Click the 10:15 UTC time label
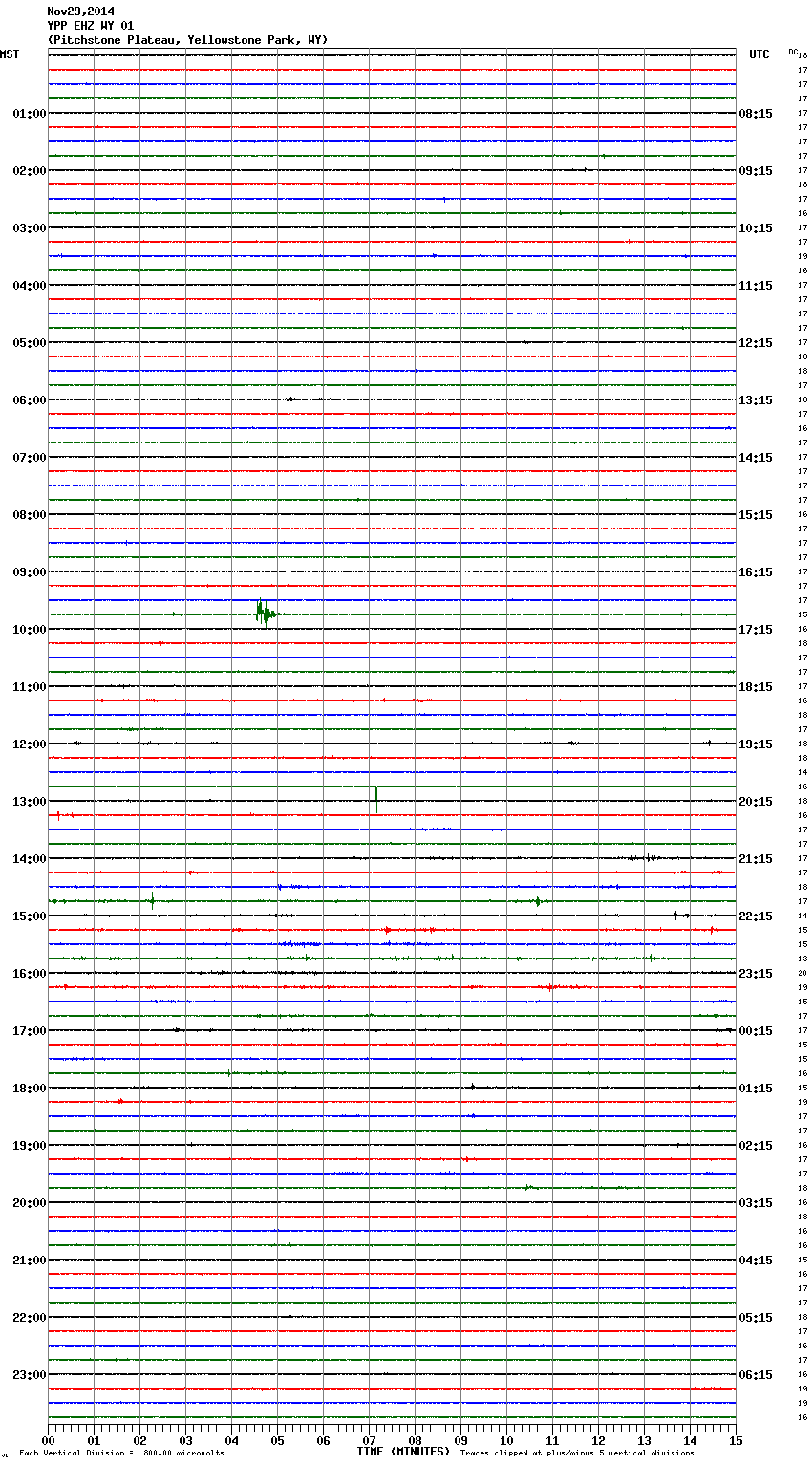 [756, 228]
